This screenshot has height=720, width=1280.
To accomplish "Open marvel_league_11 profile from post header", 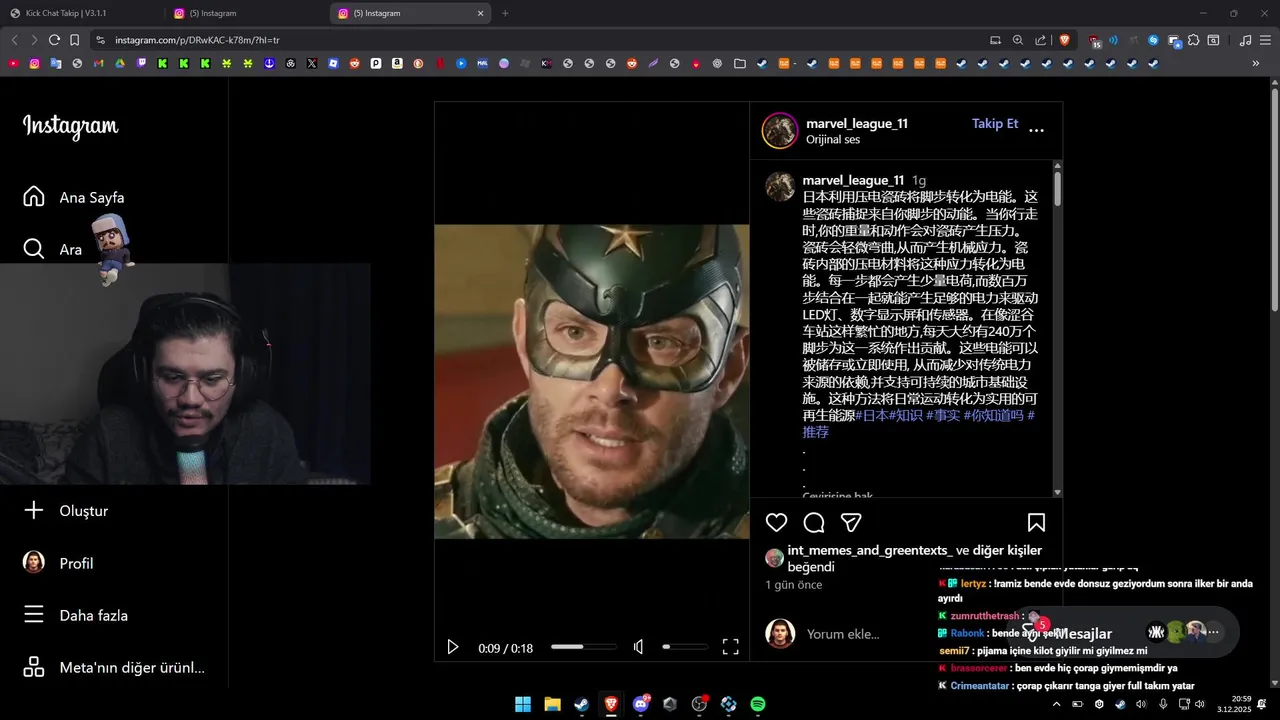I will (x=857, y=124).
